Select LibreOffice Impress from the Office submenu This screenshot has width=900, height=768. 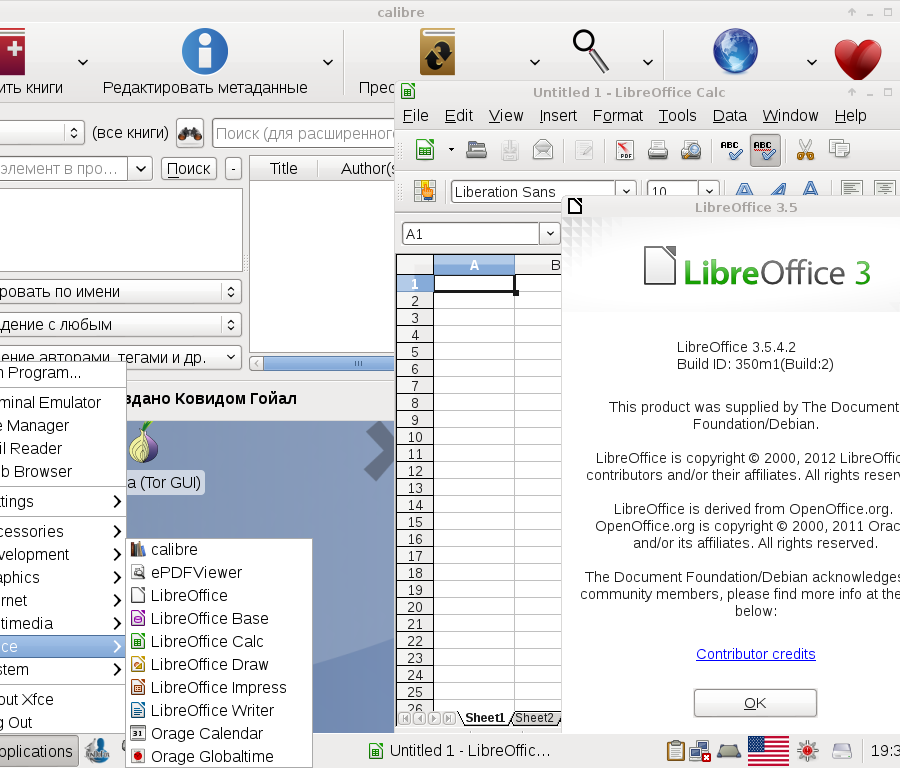[x=219, y=688]
